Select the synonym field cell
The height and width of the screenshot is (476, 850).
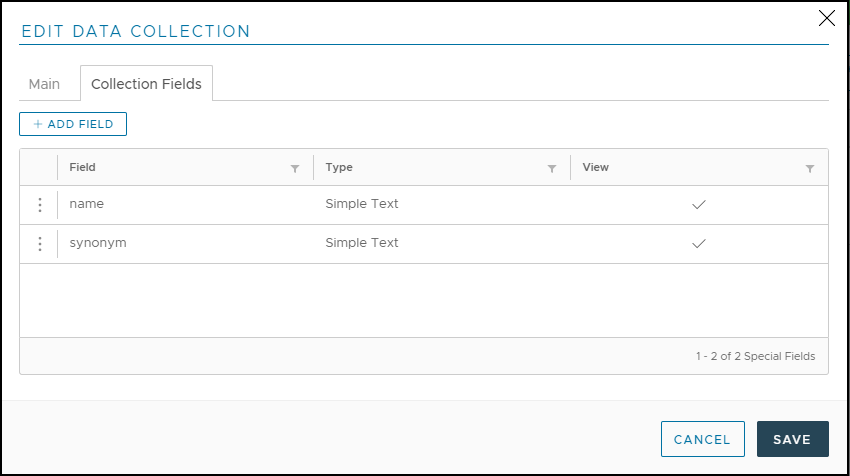pyautogui.click(x=185, y=243)
